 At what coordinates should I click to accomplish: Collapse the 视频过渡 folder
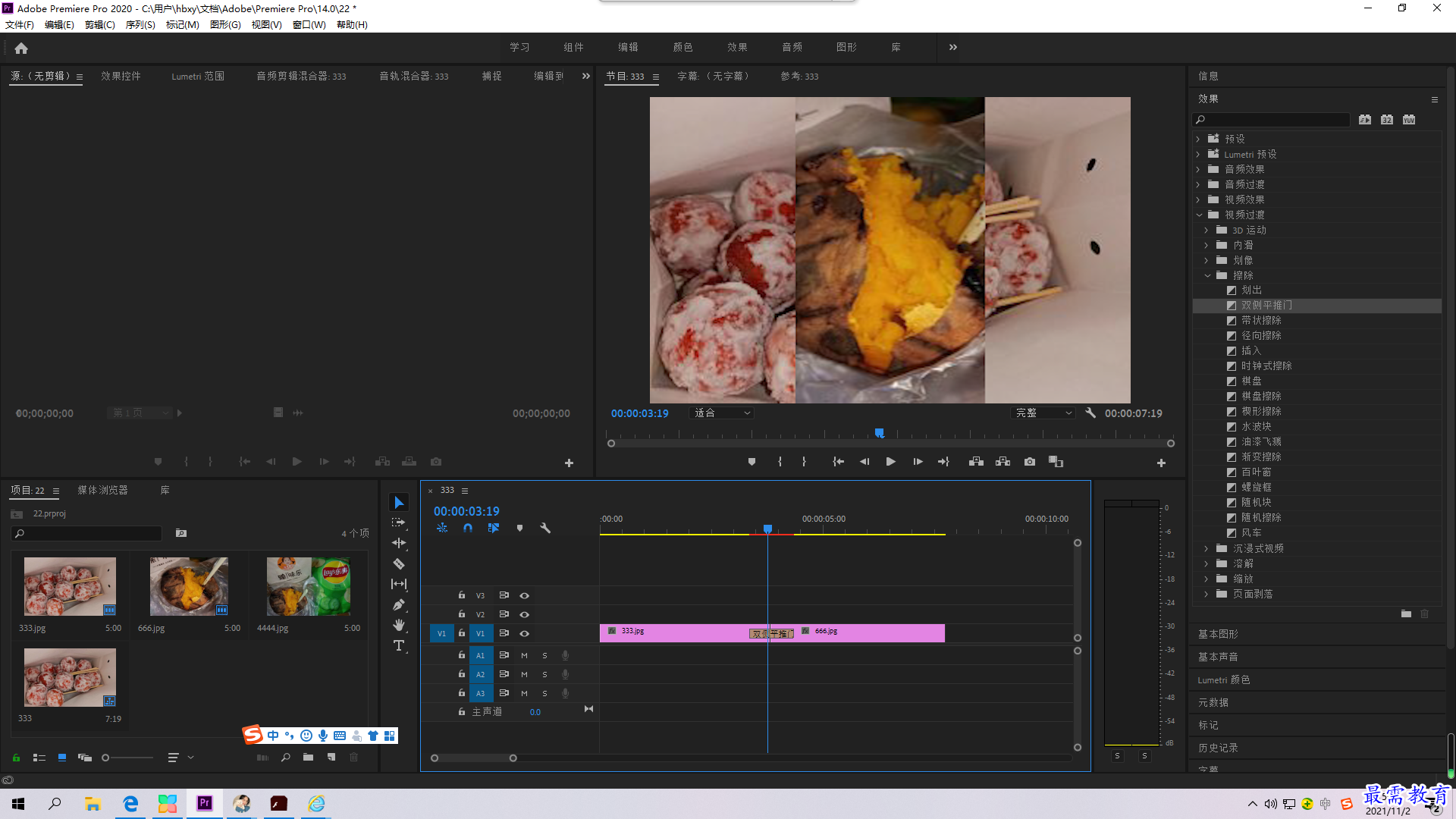coord(1199,215)
